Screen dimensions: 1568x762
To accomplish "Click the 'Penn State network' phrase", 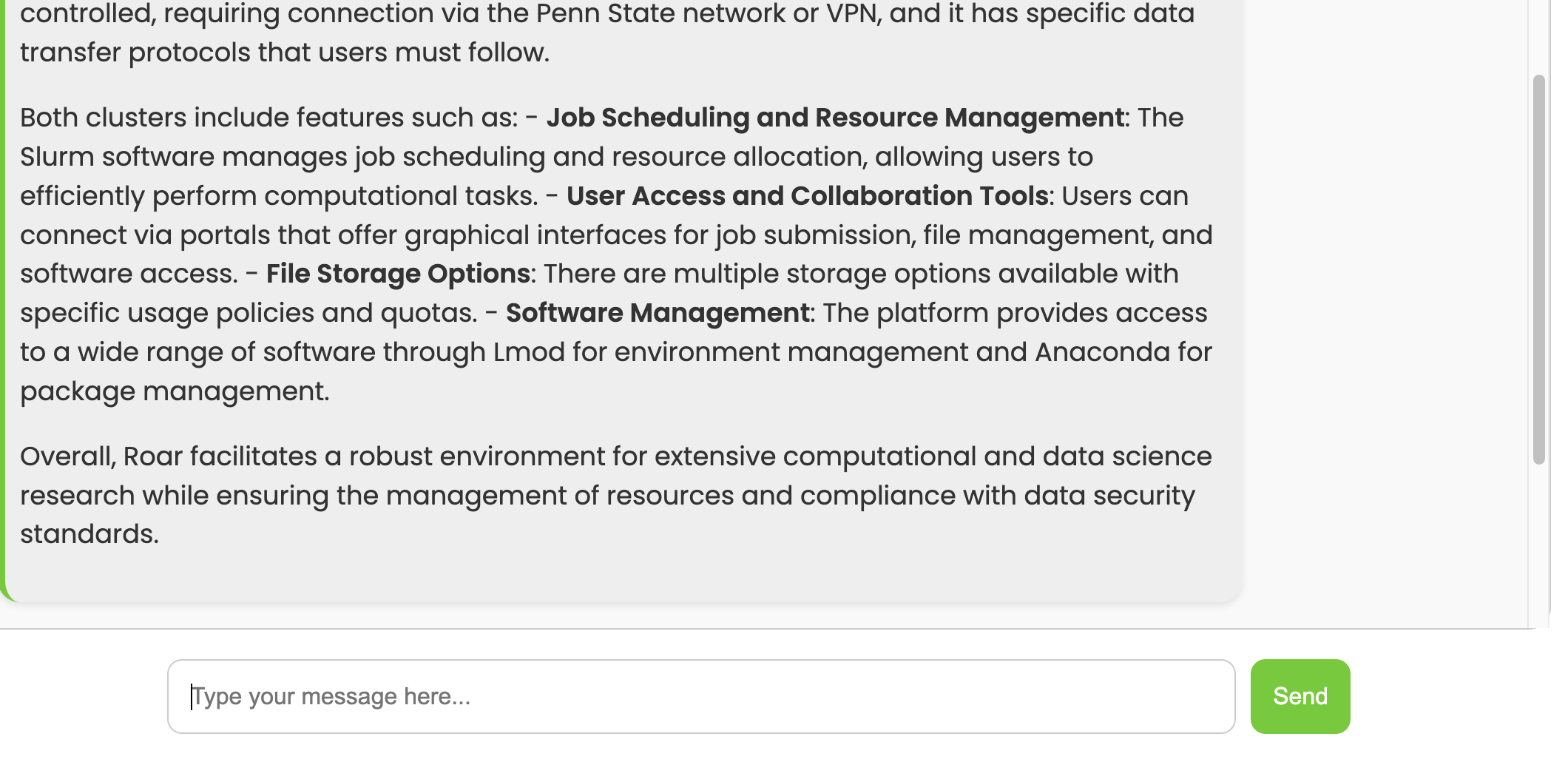I will click(660, 14).
